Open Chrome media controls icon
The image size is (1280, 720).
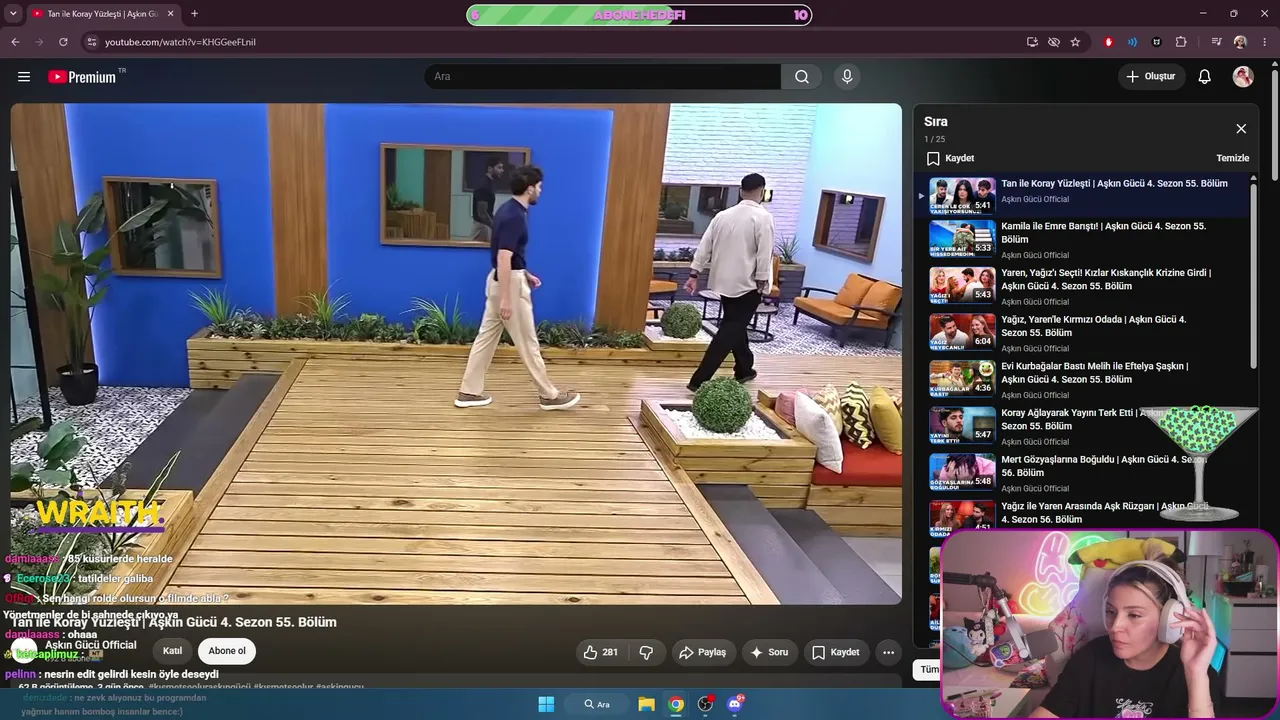(x=1216, y=42)
